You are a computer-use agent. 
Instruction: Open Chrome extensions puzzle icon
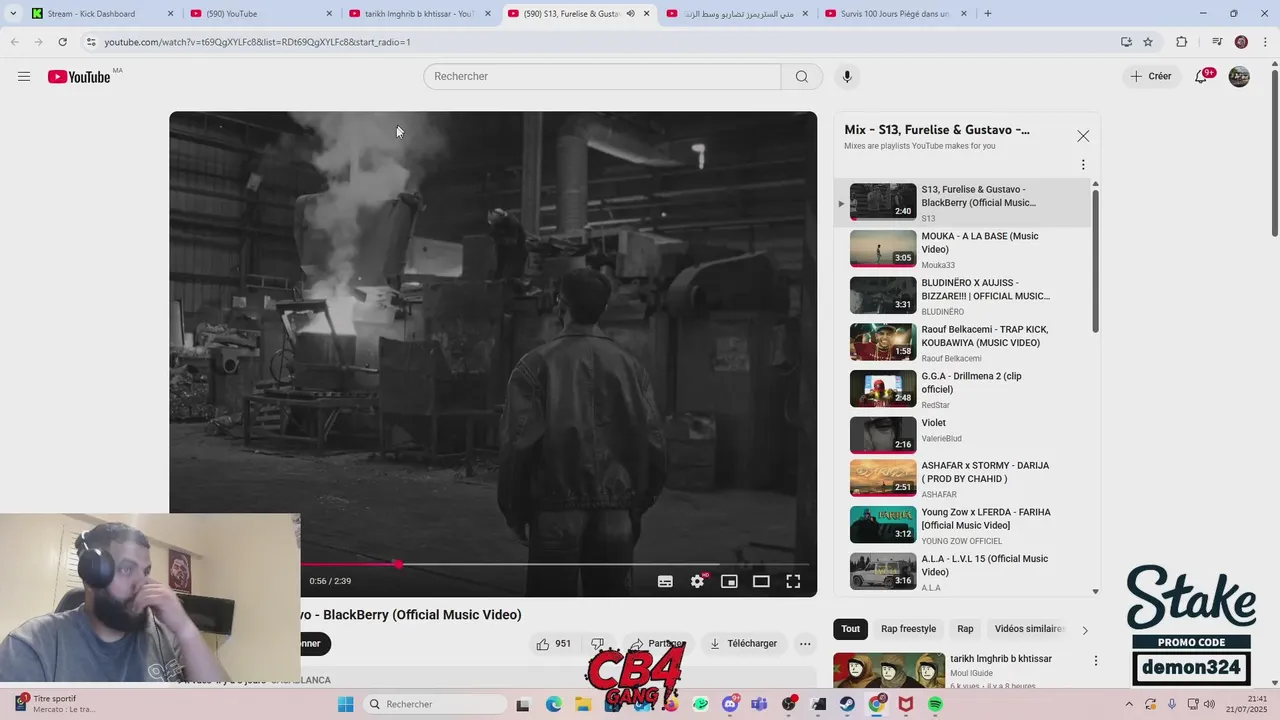click(x=1182, y=42)
